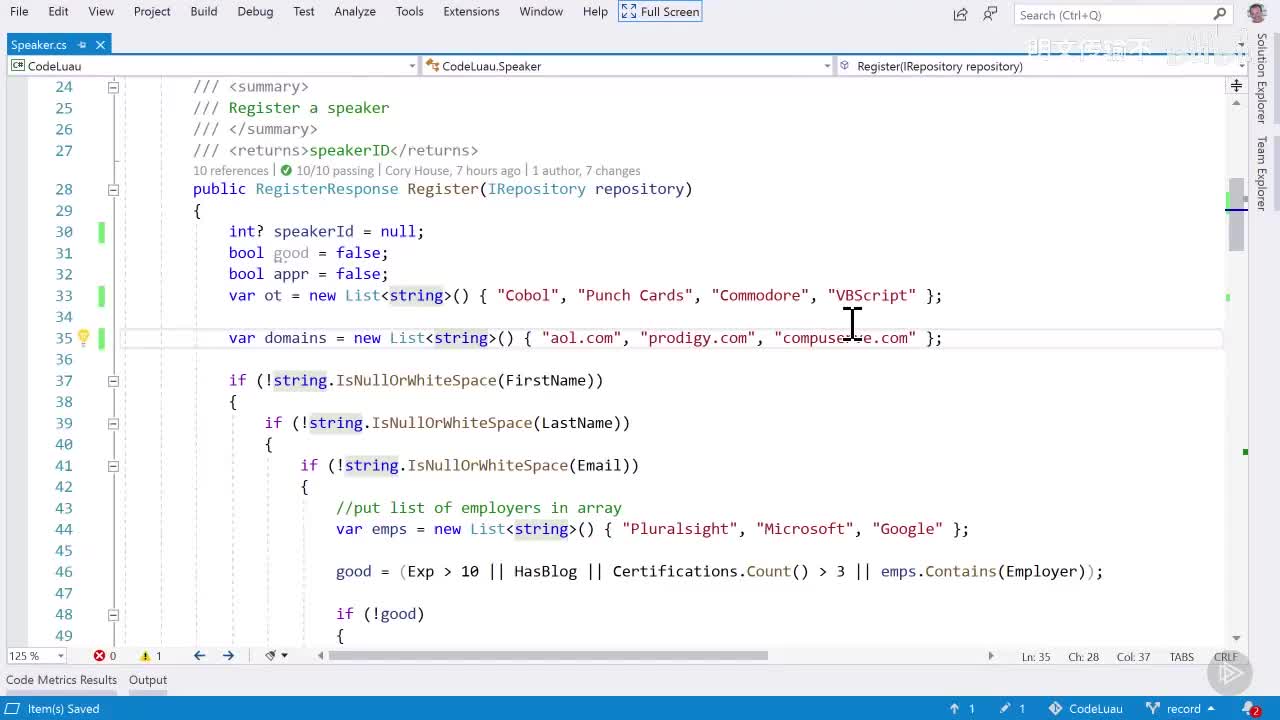The image size is (1280, 720).
Task: Collapse the Register method outline
Action: (x=113, y=189)
